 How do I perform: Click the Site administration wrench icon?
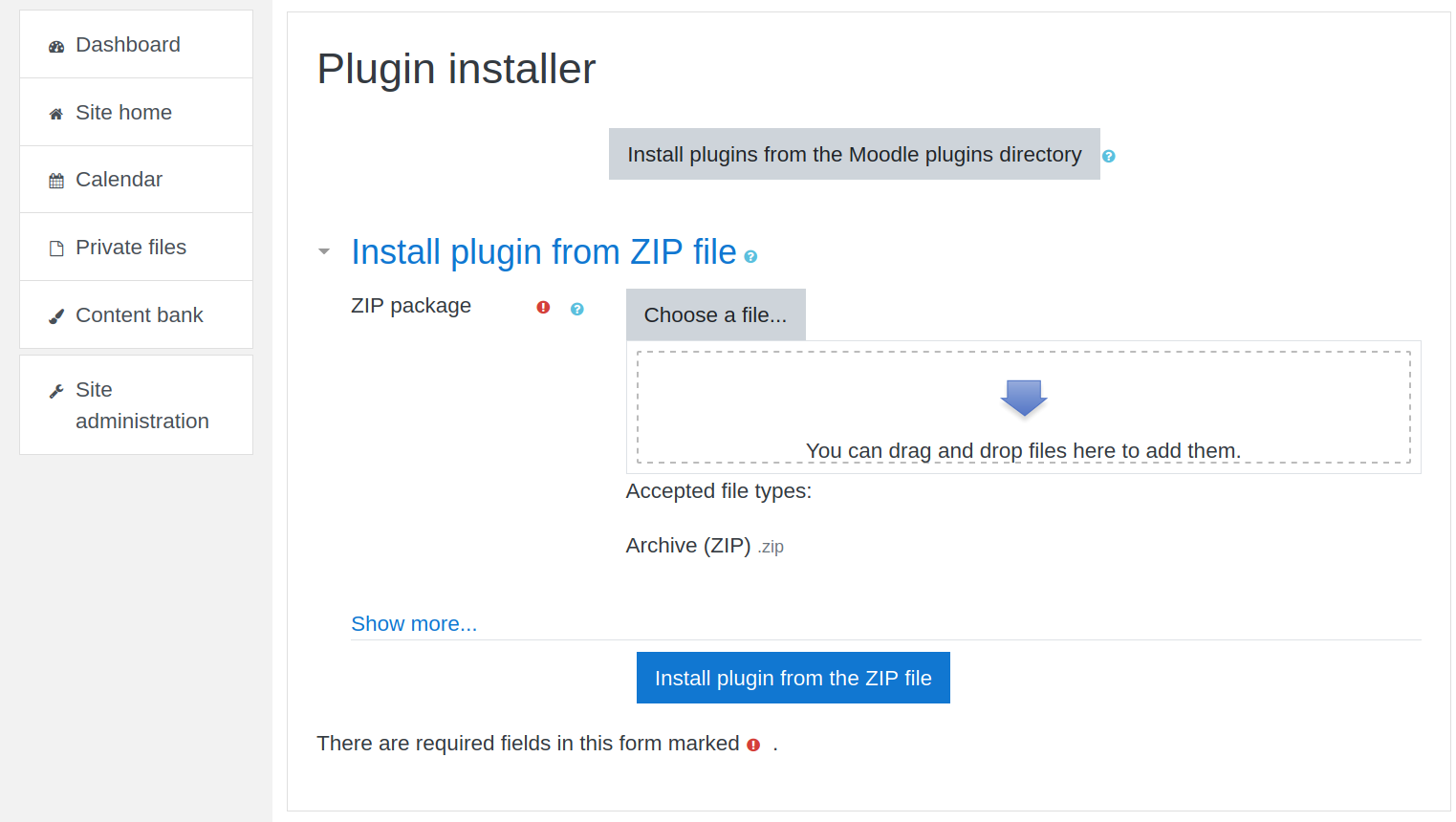(x=56, y=391)
